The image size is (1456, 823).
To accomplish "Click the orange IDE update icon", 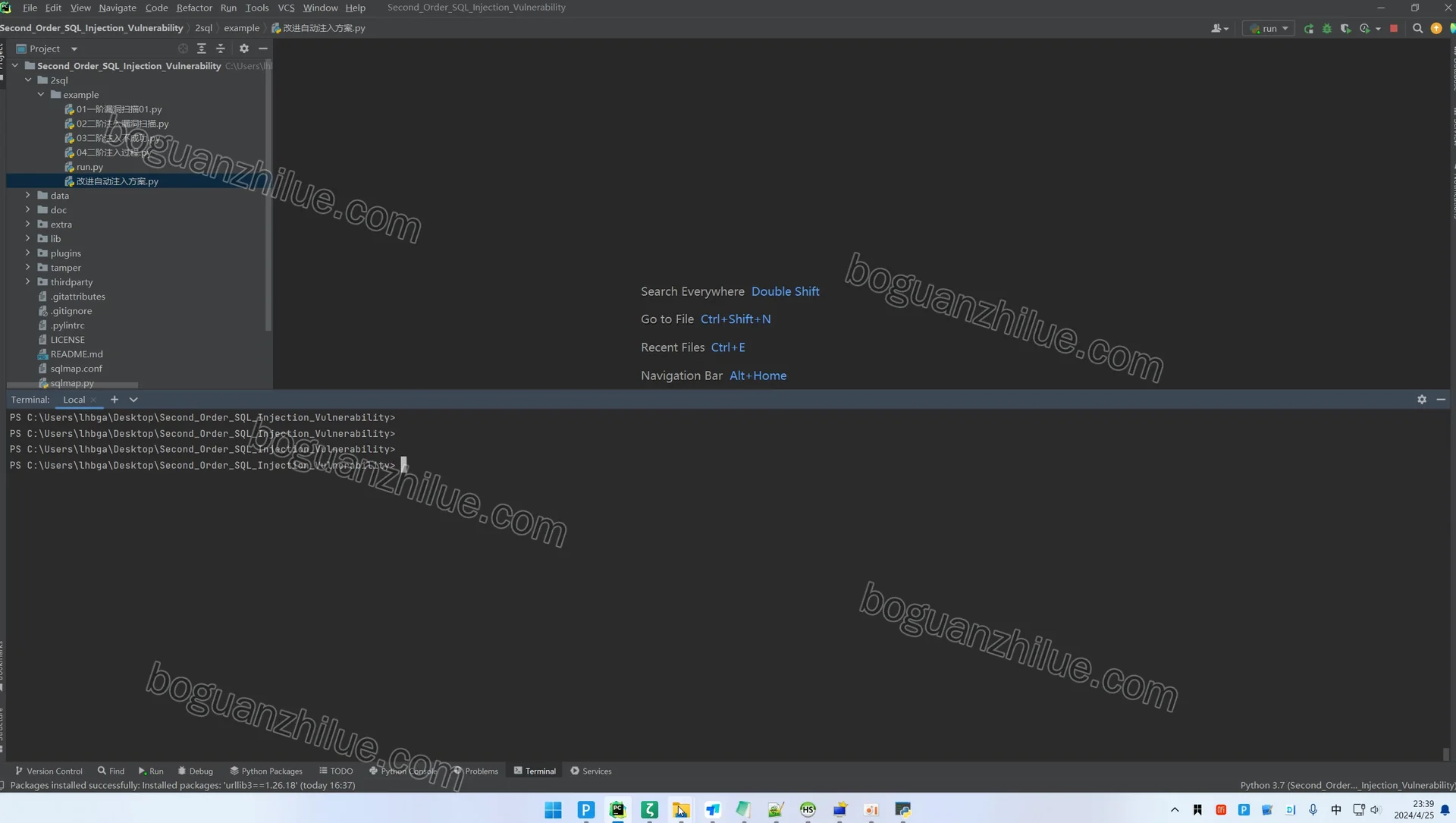I will (x=1436, y=28).
